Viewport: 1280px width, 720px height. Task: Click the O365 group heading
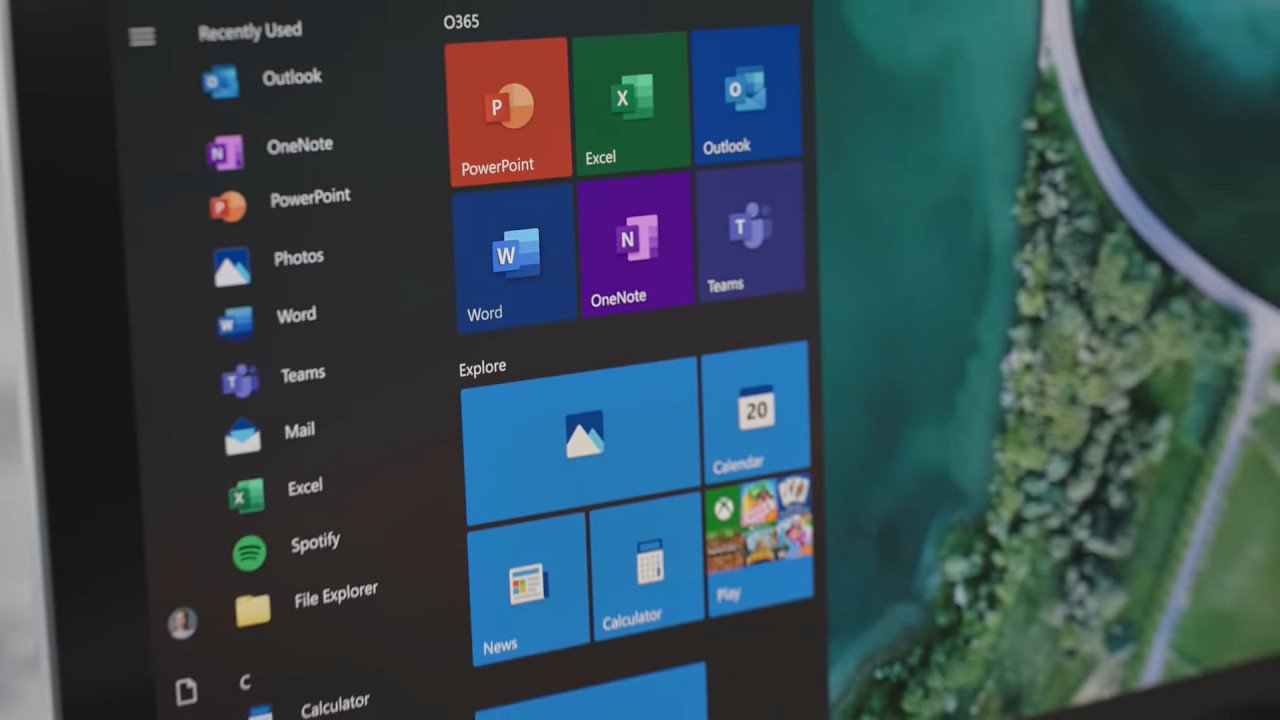(x=461, y=21)
